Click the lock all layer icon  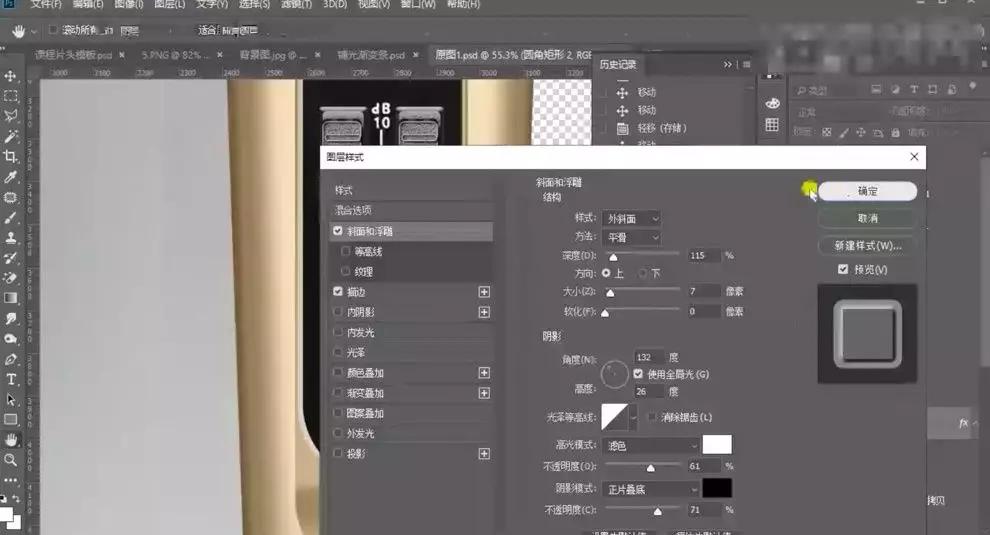[x=895, y=133]
